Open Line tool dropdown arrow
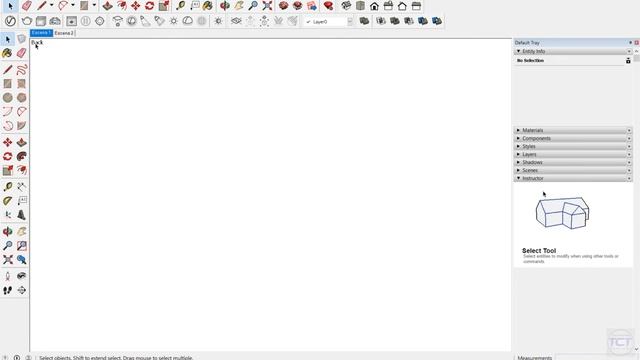640x360 pixels. (51, 6)
